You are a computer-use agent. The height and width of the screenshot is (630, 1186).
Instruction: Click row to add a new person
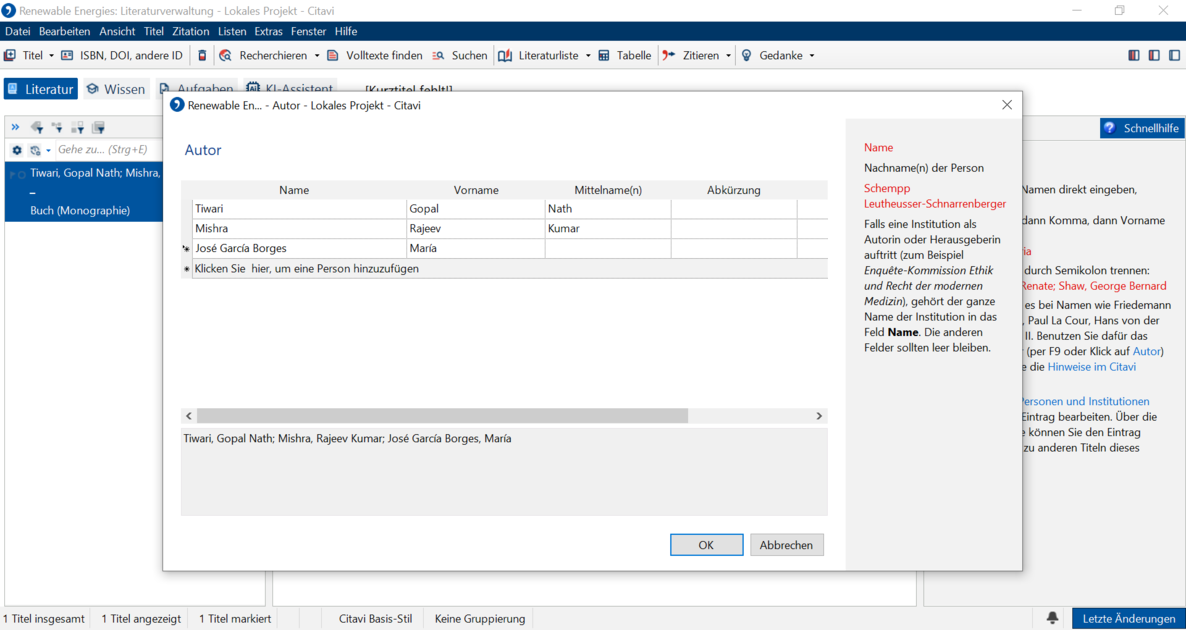[x=510, y=268]
